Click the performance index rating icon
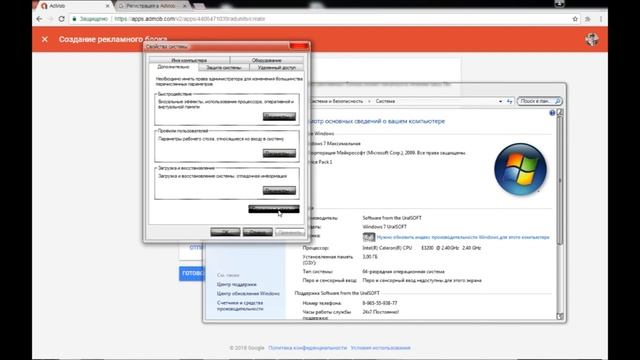The image size is (640, 360). (x=369, y=237)
